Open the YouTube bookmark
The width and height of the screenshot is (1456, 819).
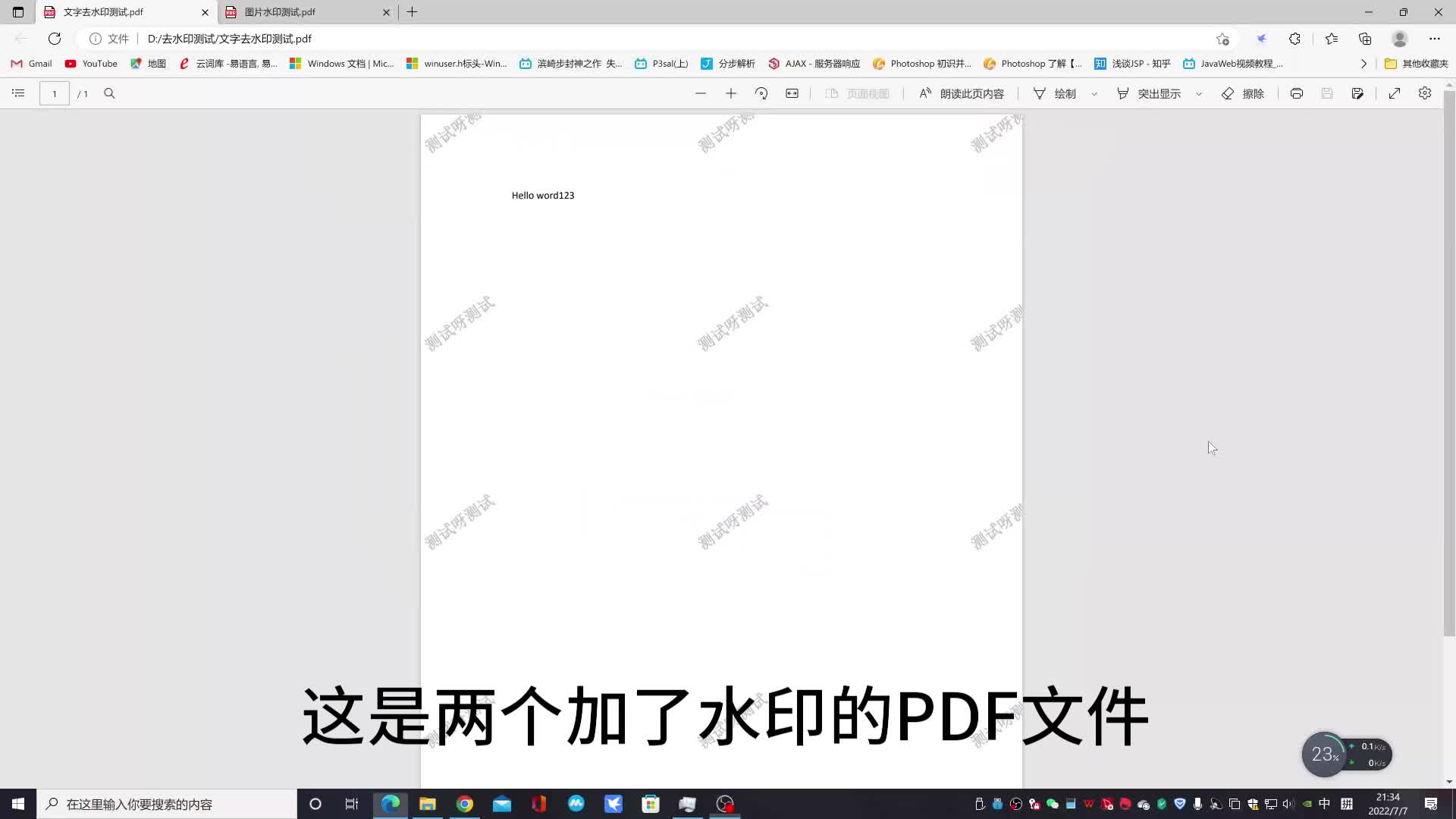(x=91, y=64)
